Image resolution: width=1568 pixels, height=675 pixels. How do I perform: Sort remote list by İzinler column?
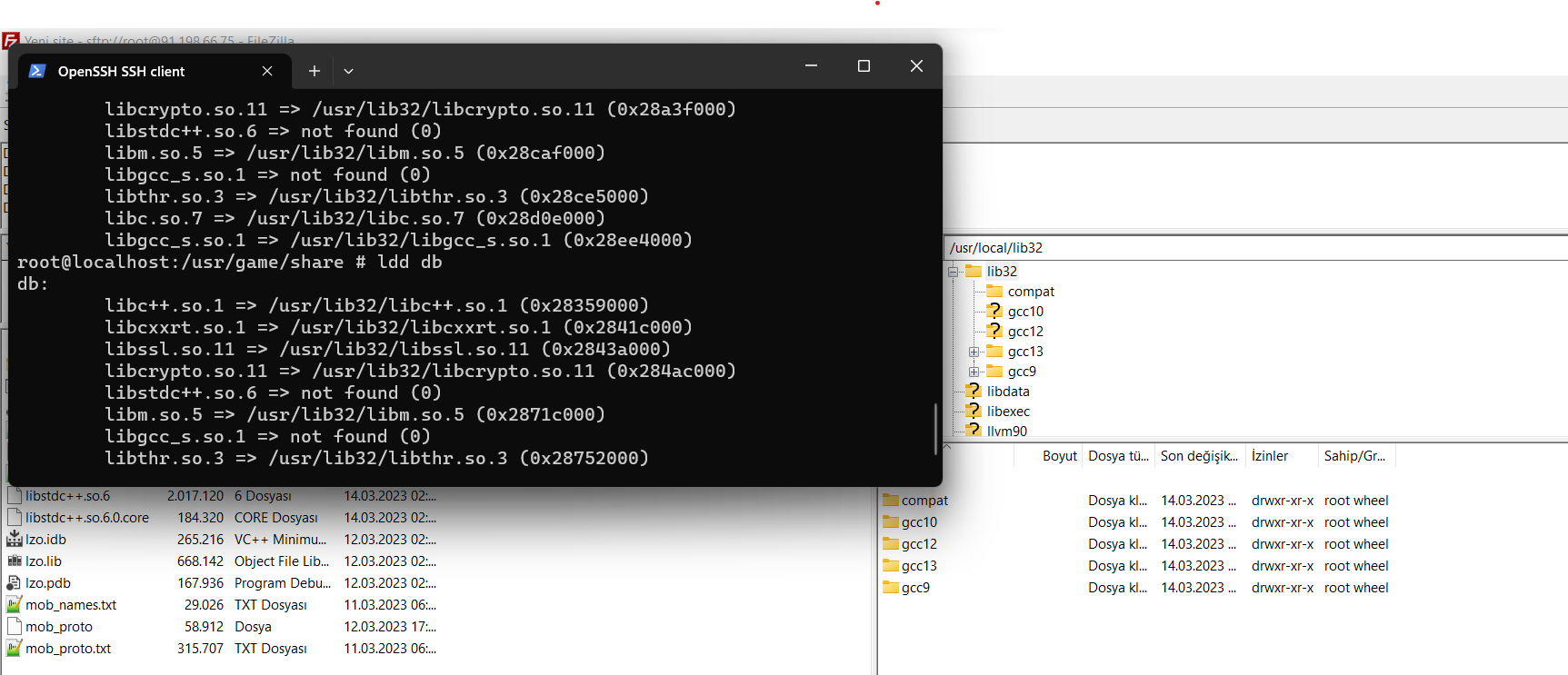pos(1281,456)
